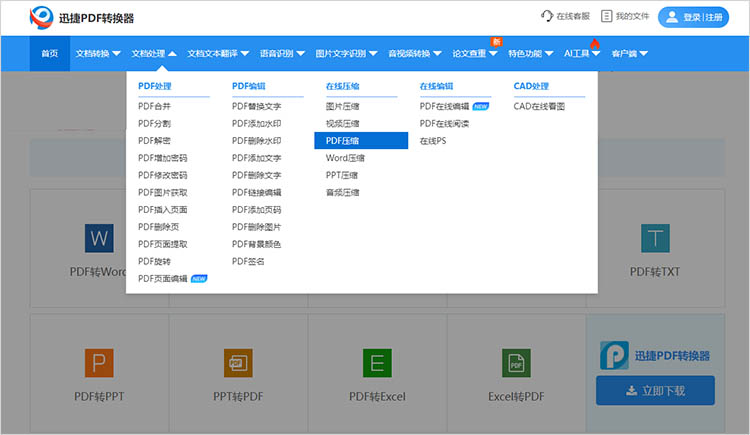This screenshot has width=750, height=435.
Task: Click the PDF转Excel E icon
Action: [377, 363]
